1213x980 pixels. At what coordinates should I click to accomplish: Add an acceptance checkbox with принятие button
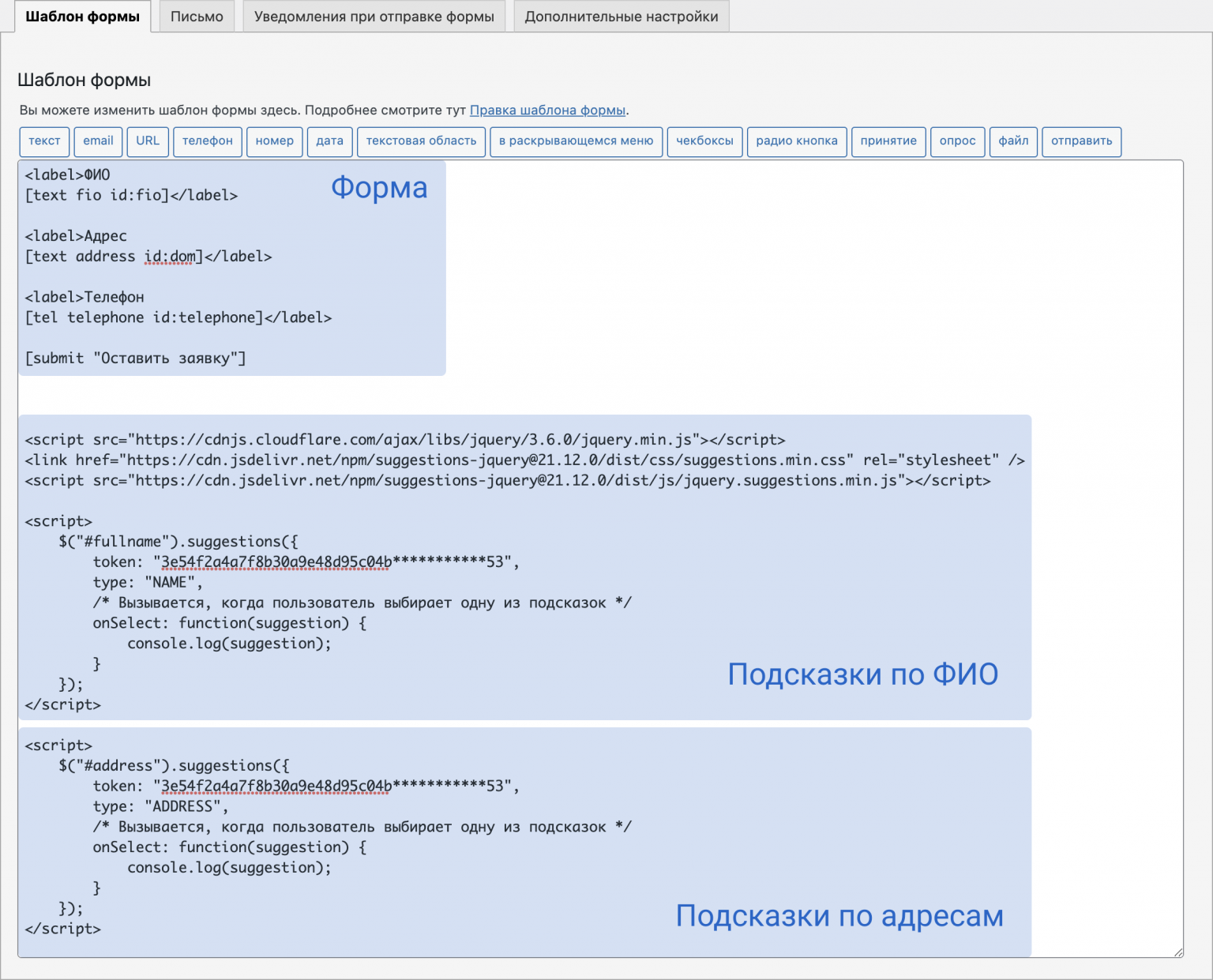click(x=888, y=141)
